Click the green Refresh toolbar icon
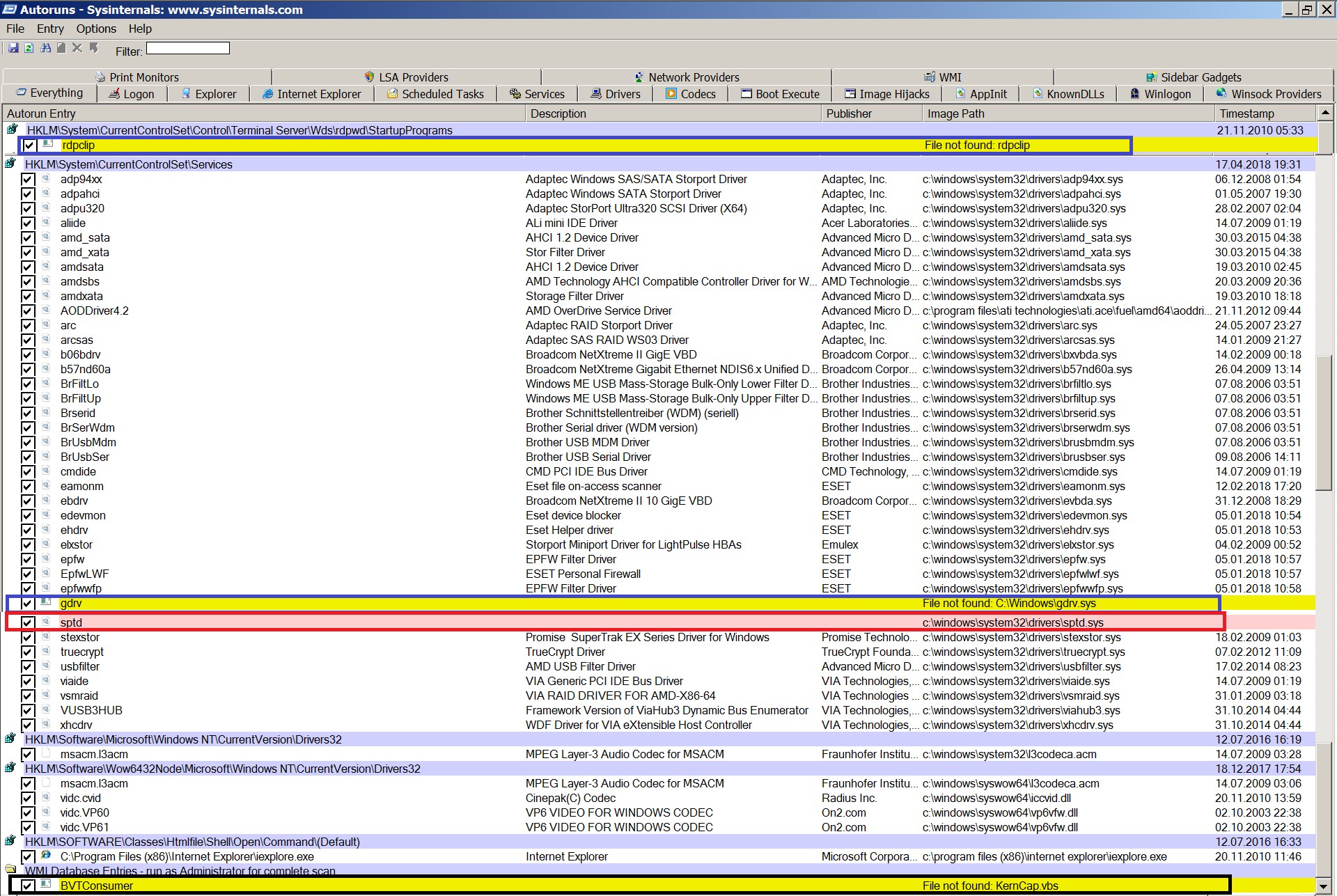 point(29,48)
